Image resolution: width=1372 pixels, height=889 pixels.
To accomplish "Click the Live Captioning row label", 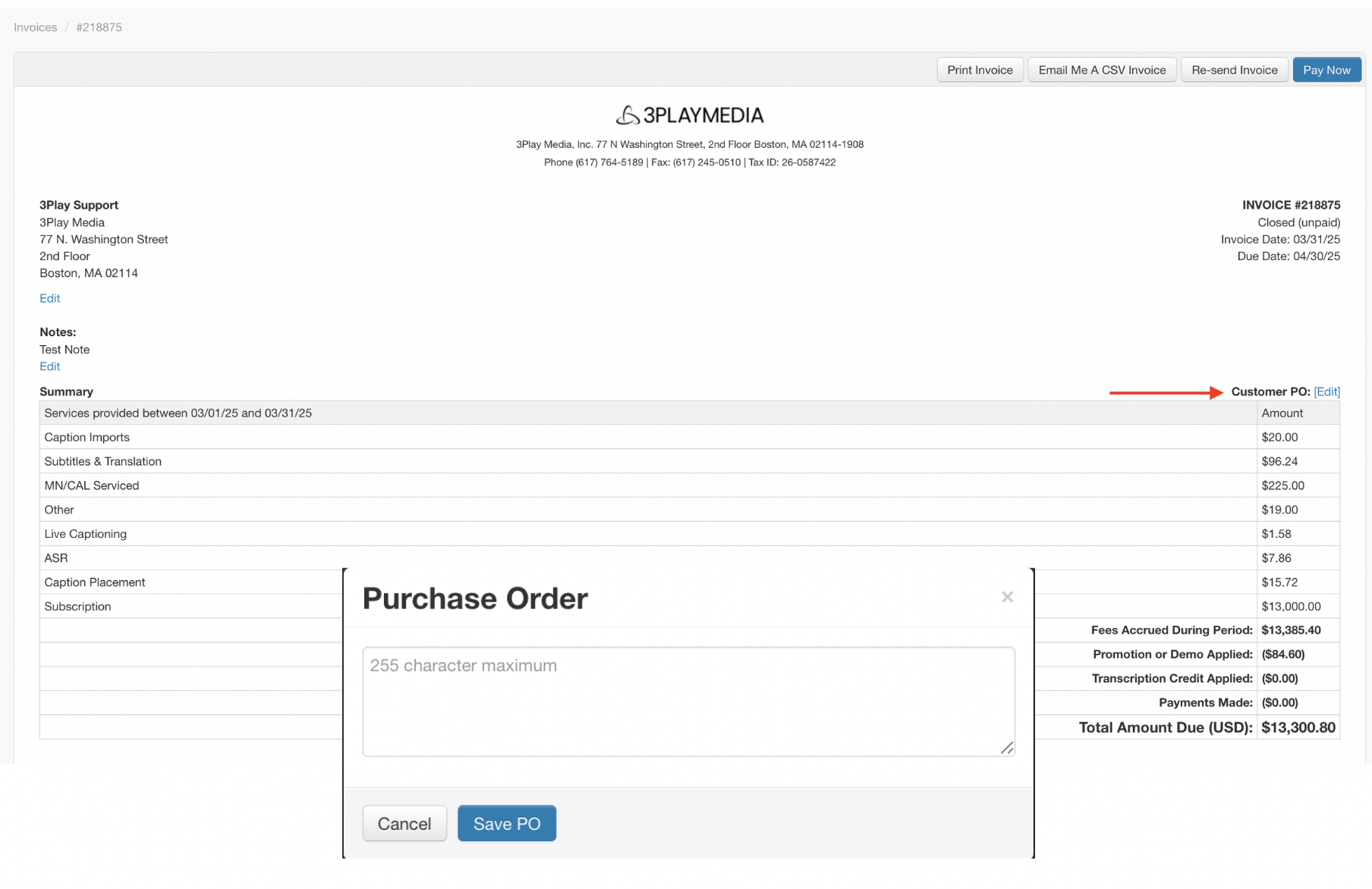I will pyautogui.click(x=86, y=534).
